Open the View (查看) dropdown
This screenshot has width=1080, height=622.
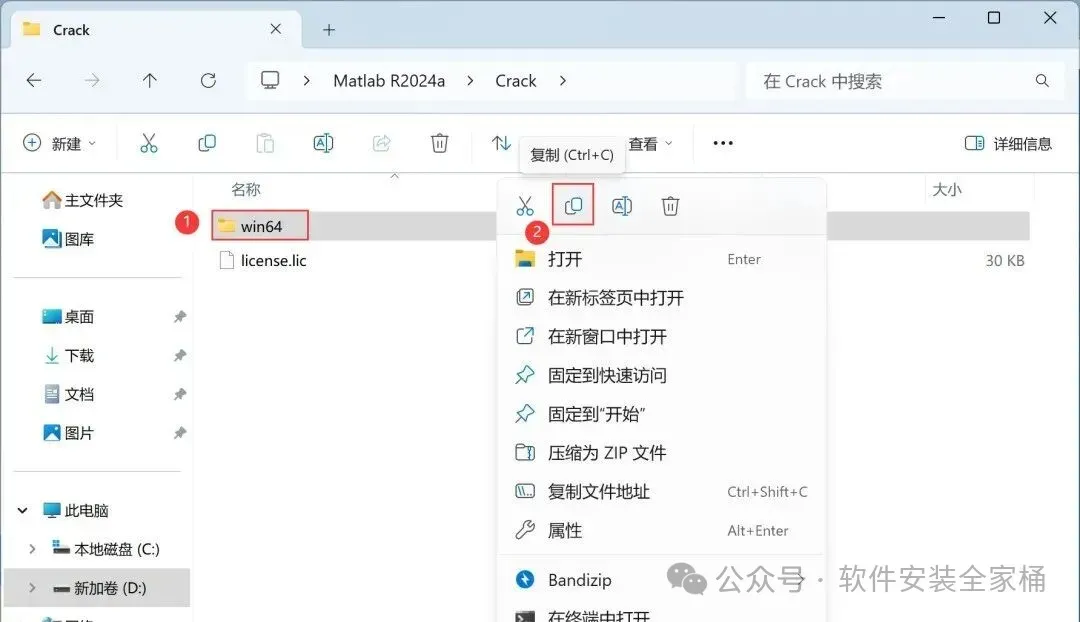(x=650, y=143)
